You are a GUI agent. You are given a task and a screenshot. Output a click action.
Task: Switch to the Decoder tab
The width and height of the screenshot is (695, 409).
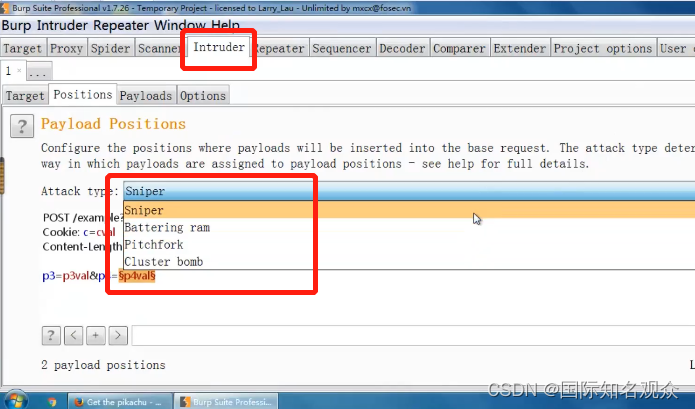pos(402,48)
